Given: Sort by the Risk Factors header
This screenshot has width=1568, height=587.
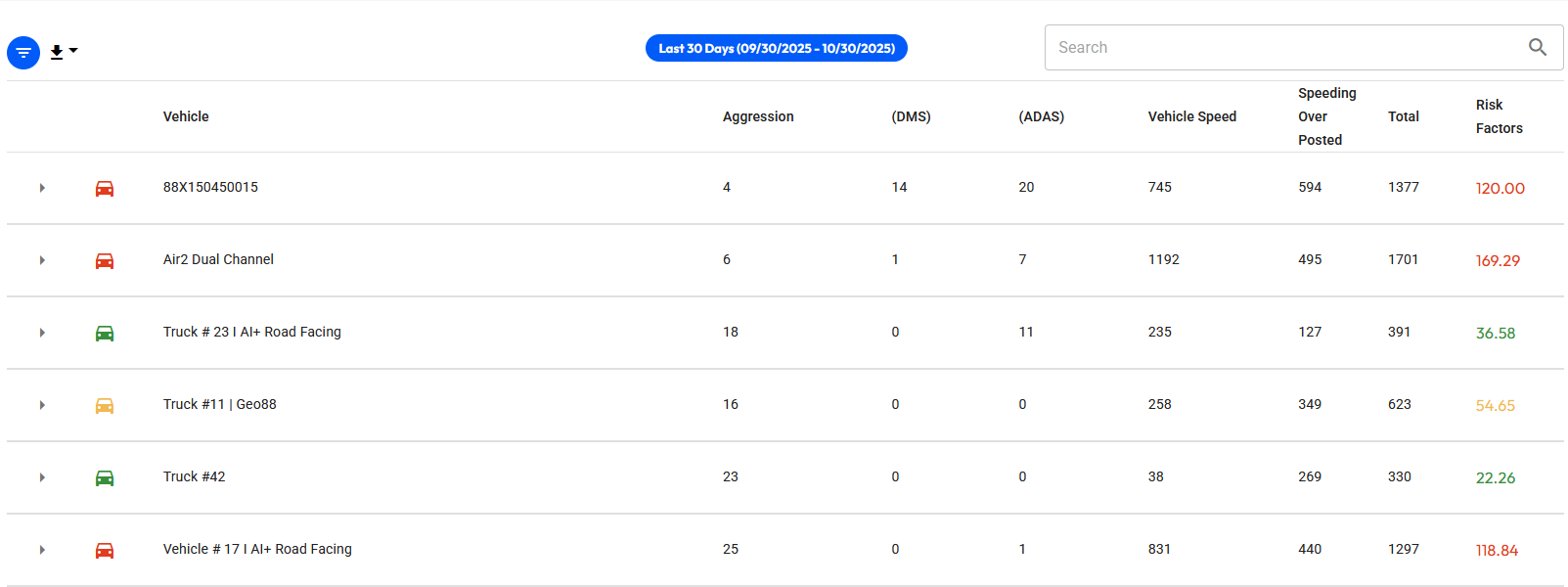Looking at the screenshot, I should (x=1499, y=116).
